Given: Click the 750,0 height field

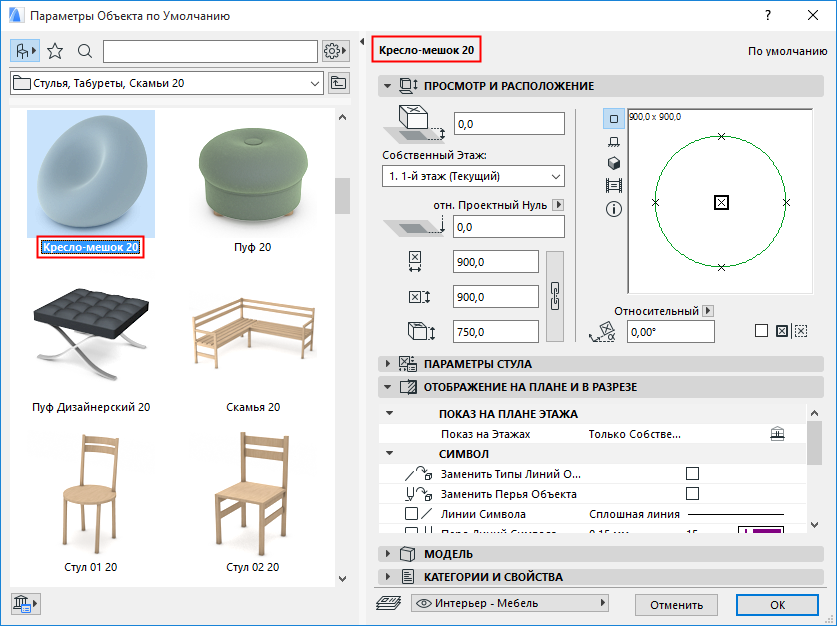Looking at the screenshot, I should pos(496,332).
